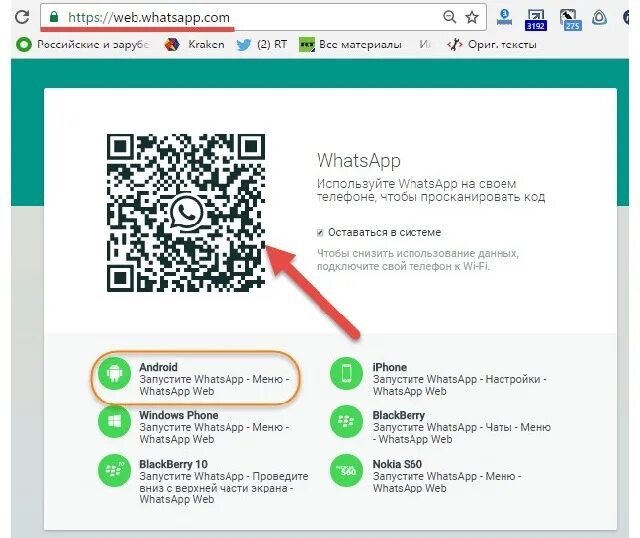This screenshot has height=538, width=640.
Task: Click the green BlackBerry icon
Action: tap(347, 421)
